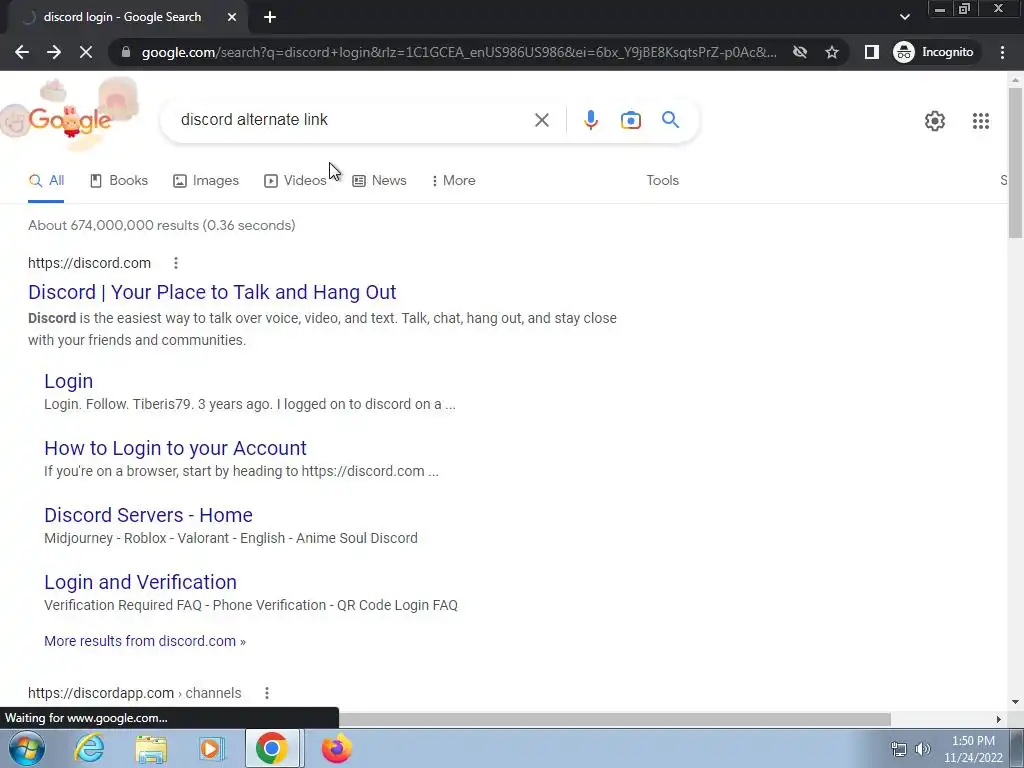Search by image with the camera icon
The image size is (1024, 768).
[x=631, y=120]
